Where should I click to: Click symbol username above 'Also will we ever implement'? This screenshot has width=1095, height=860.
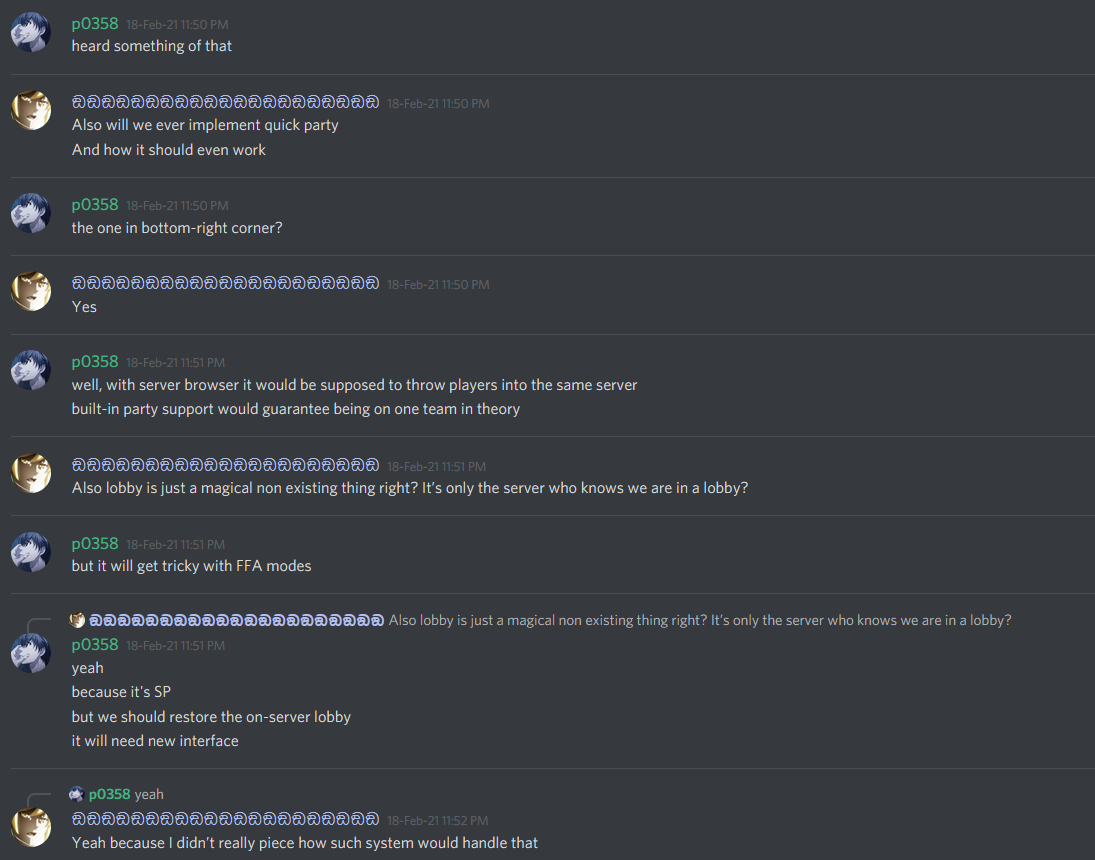tap(226, 103)
